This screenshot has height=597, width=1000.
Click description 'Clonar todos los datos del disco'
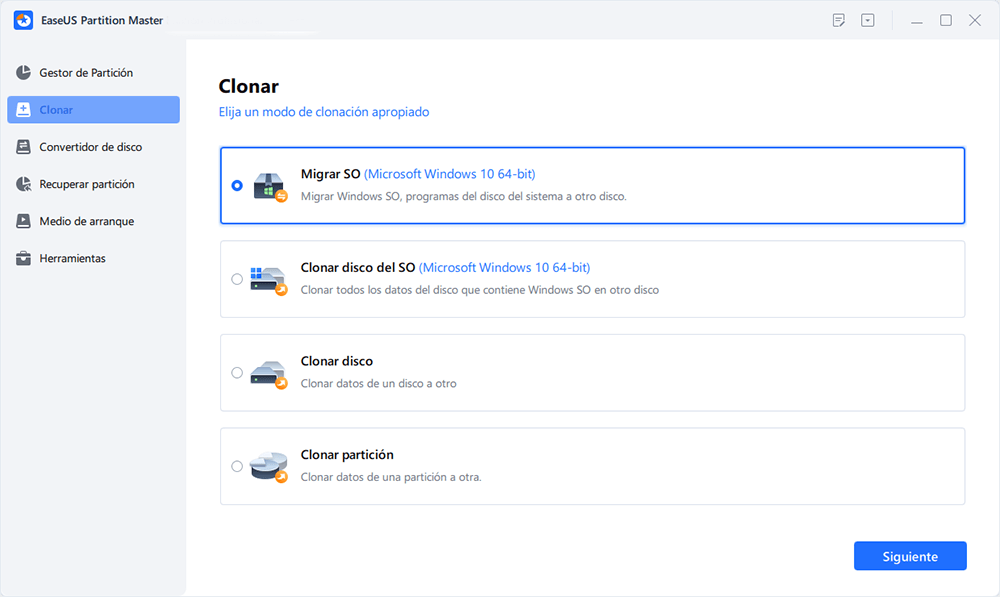click(480, 290)
